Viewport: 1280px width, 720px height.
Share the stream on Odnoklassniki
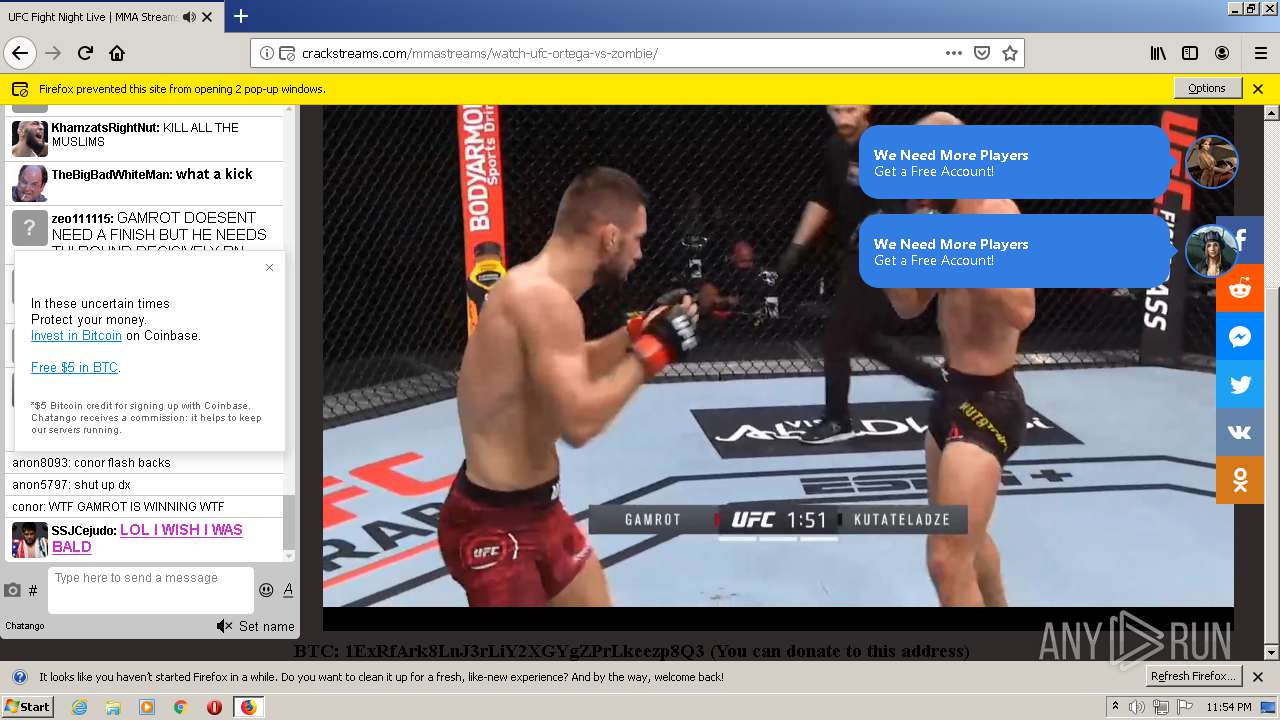coord(1240,481)
